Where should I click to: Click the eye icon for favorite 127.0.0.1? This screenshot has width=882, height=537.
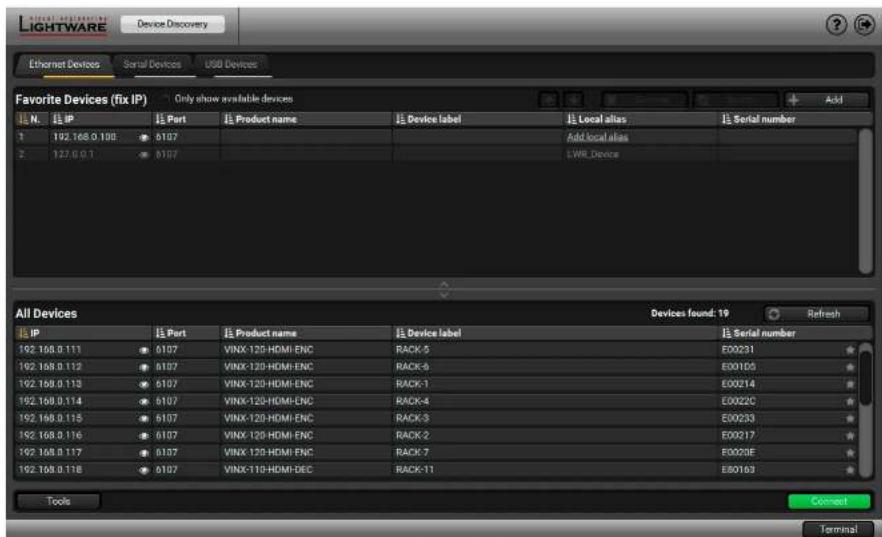(144, 155)
